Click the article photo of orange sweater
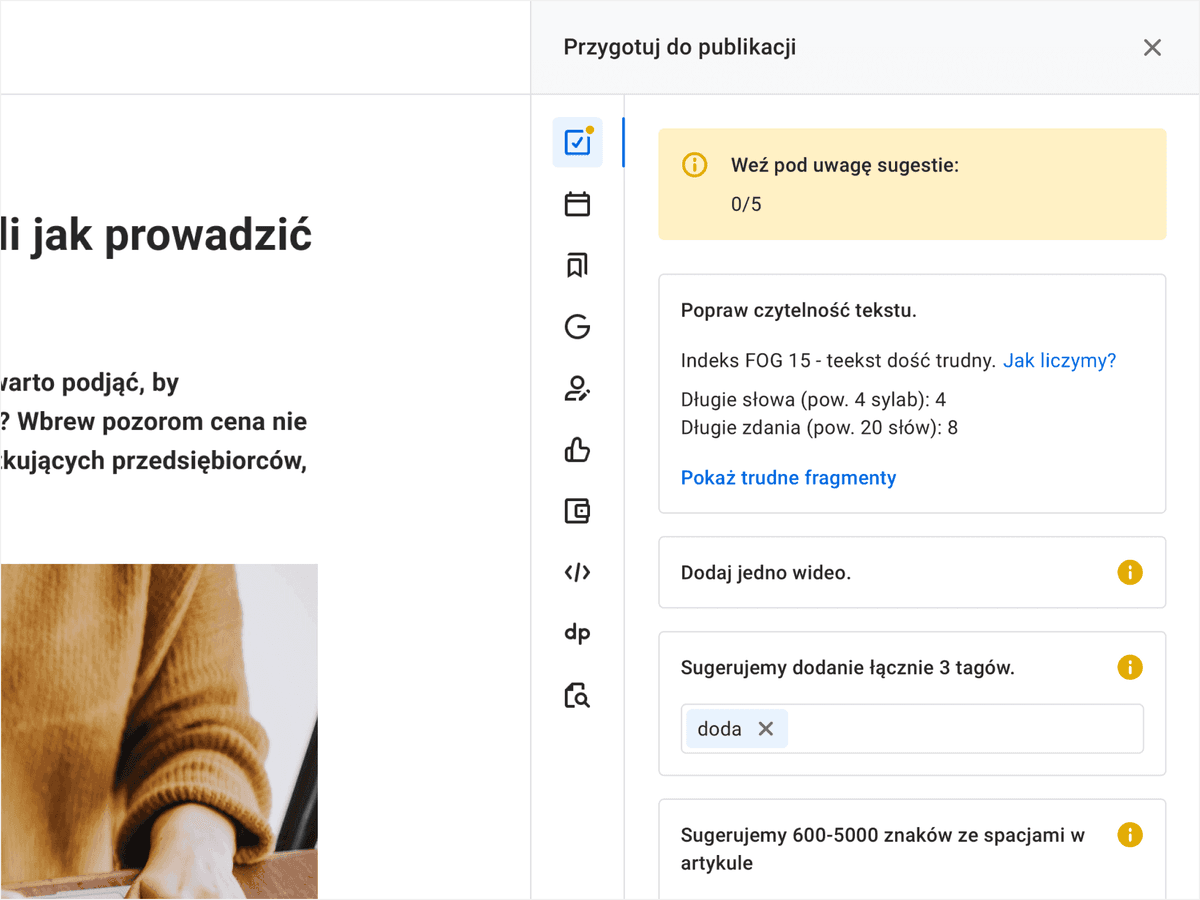1200x900 pixels. [159, 731]
